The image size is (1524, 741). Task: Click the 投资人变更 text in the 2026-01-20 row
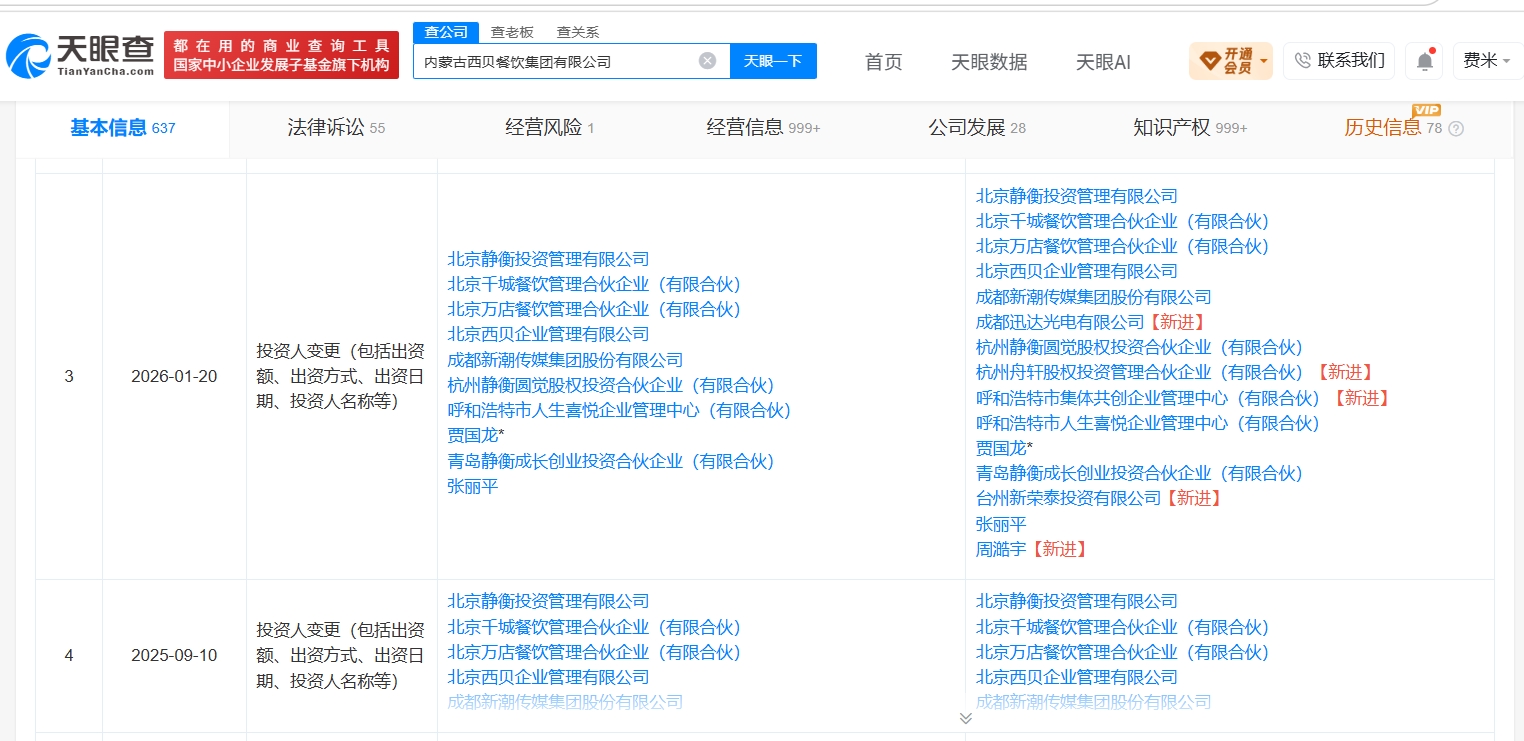[341, 377]
